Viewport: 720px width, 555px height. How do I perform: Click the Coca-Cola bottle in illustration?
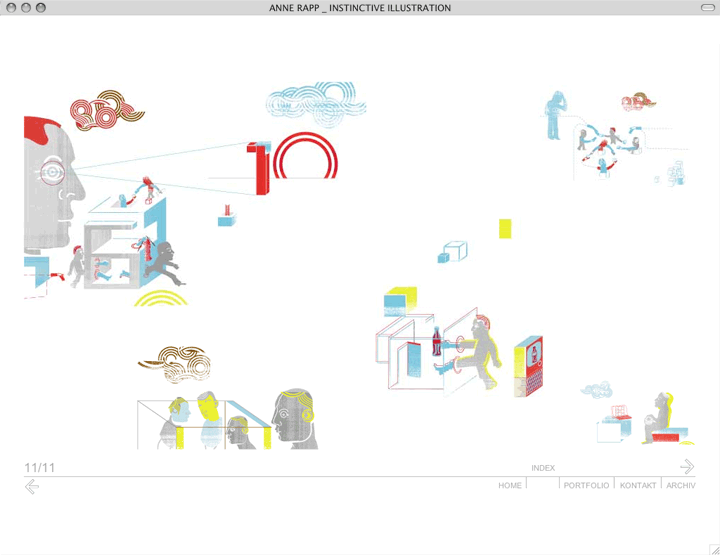436,343
